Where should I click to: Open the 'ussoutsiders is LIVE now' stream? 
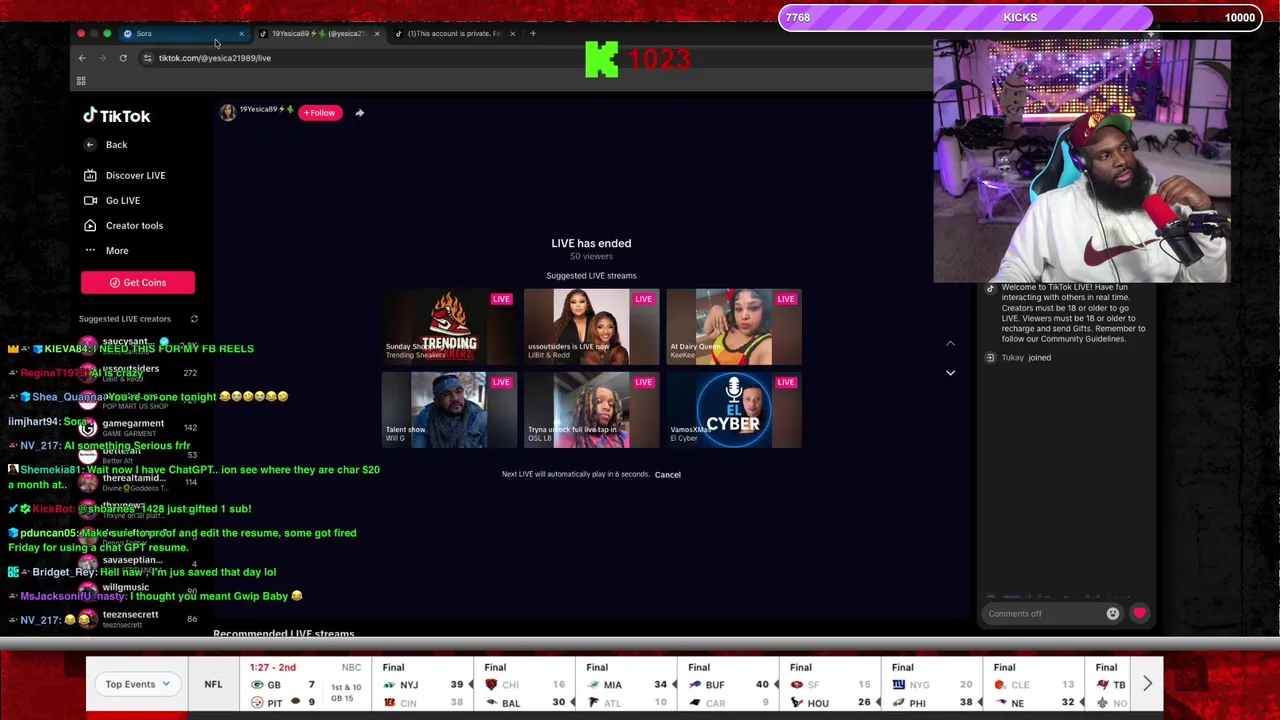[591, 326]
